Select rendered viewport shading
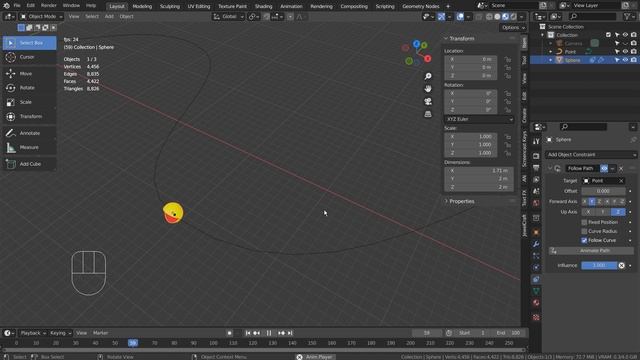Image resolution: width=640 pixels, height=360 pixels. 513,17
